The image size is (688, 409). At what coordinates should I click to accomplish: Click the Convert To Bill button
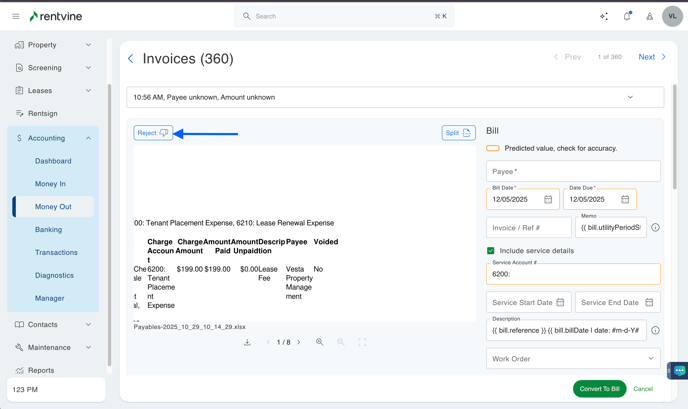599,389
